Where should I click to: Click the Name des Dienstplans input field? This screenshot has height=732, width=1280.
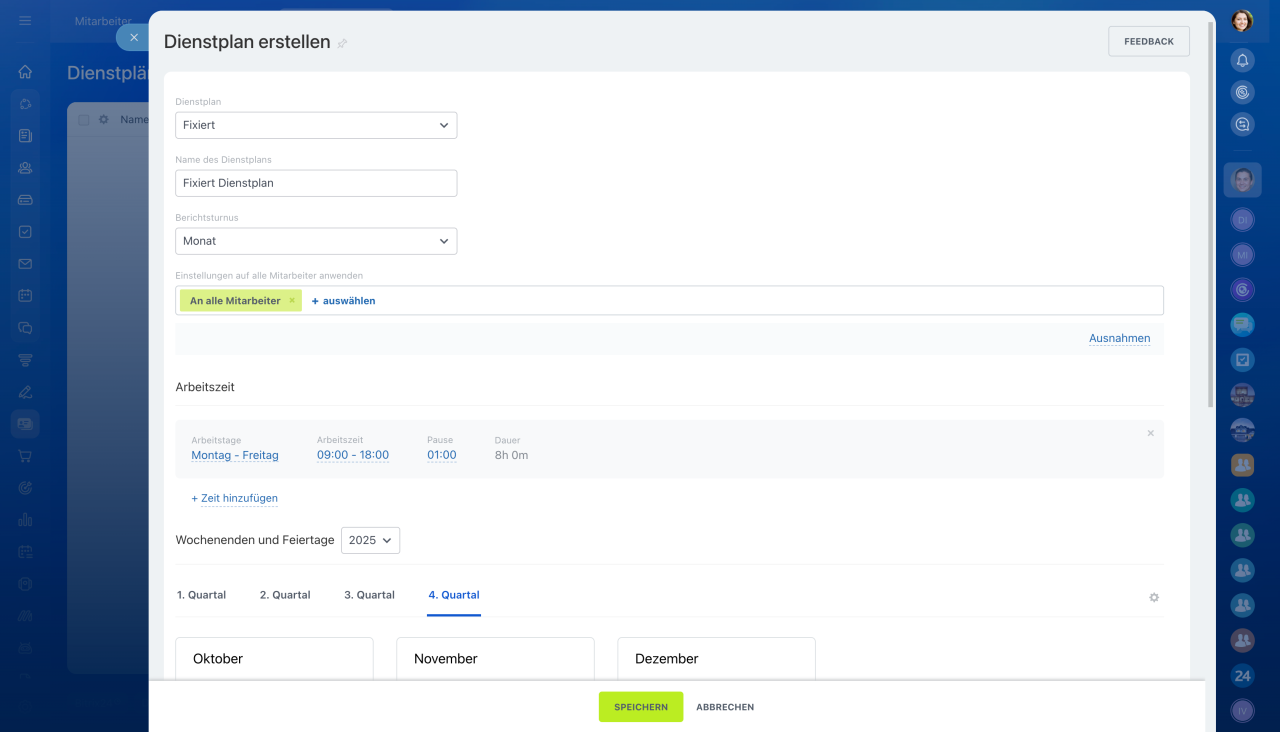pyautogui.click(x=316, y=183)
